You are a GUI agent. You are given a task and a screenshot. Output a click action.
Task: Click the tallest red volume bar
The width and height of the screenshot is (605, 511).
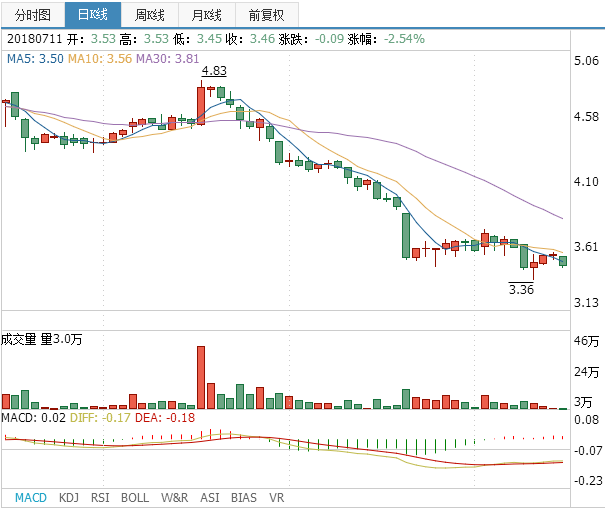click(201, 377)
